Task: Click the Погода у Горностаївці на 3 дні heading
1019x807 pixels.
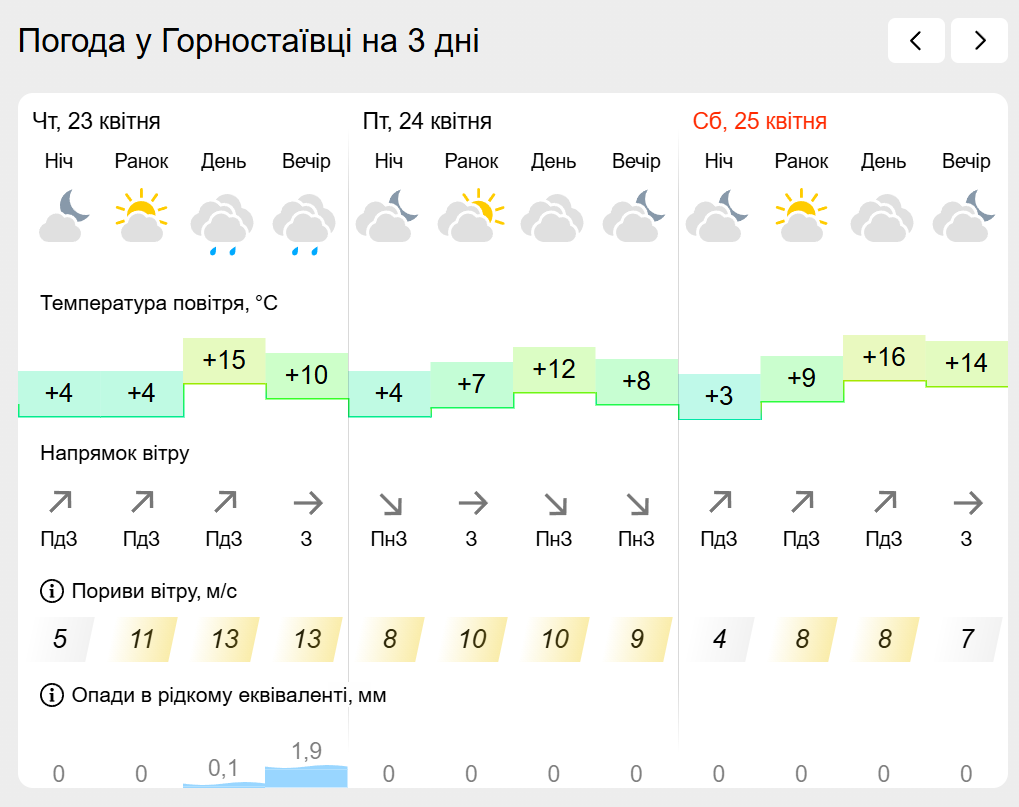Action: pyautogui.click(x=249, y=41)
